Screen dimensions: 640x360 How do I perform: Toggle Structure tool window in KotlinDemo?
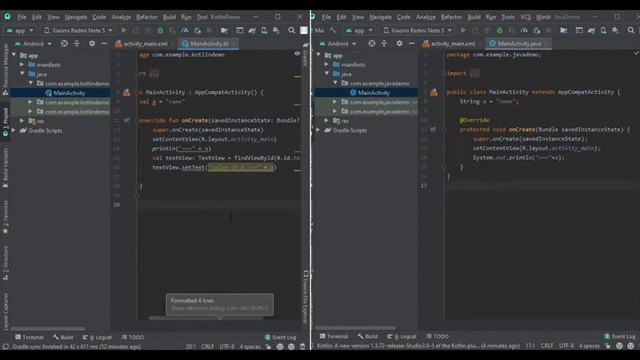tap(5, 262)
